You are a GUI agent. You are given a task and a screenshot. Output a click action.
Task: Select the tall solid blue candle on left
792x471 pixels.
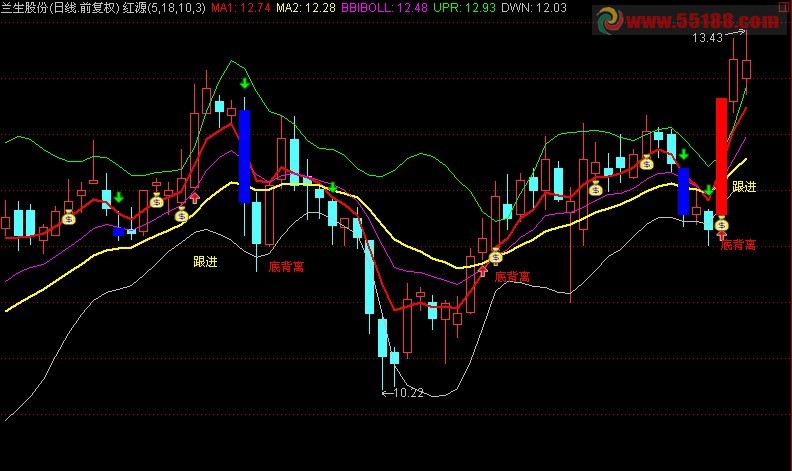(244, 156)
